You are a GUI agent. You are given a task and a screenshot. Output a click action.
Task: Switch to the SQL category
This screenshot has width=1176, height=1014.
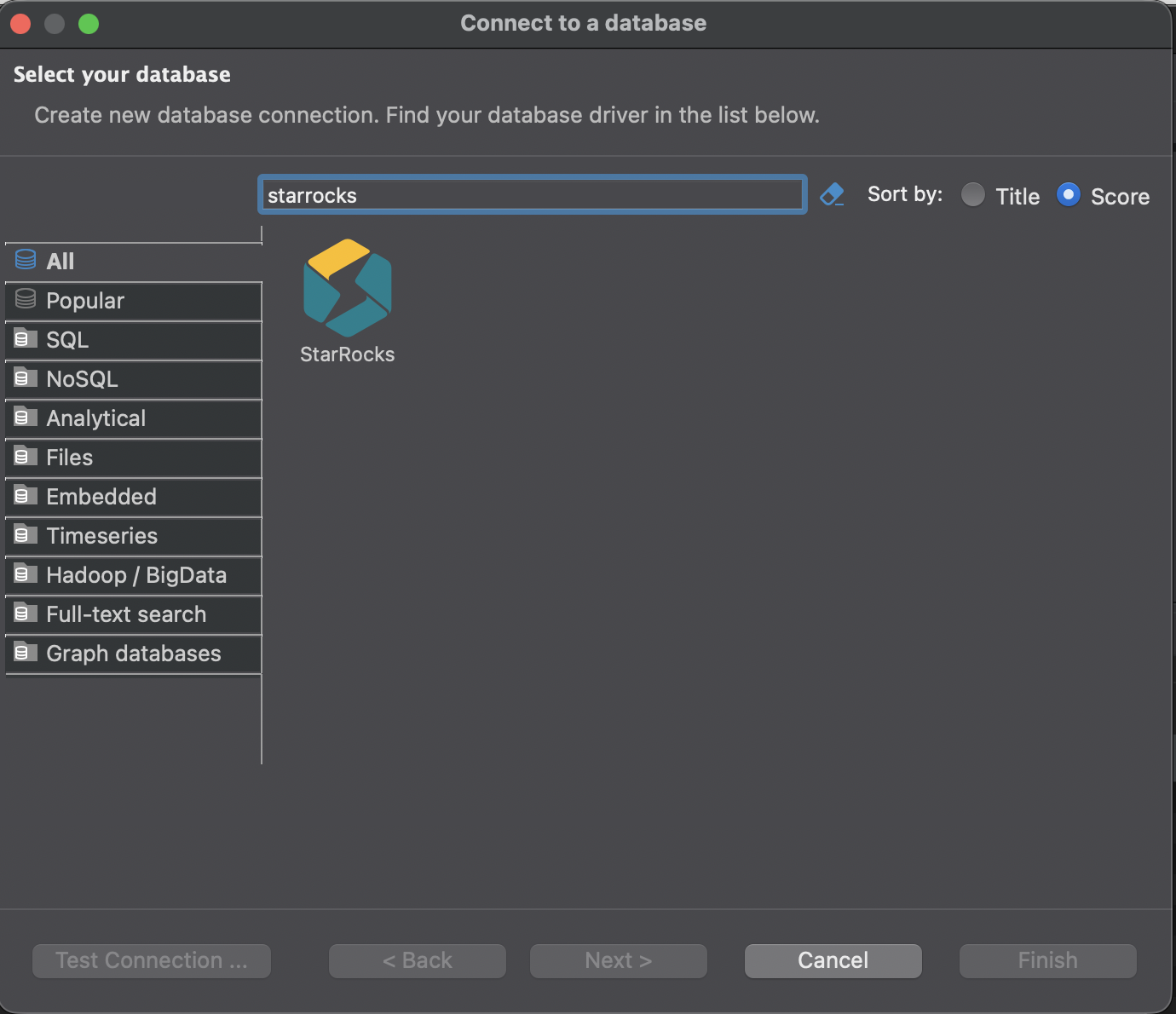pyautogui.click(x=134, y=340)
